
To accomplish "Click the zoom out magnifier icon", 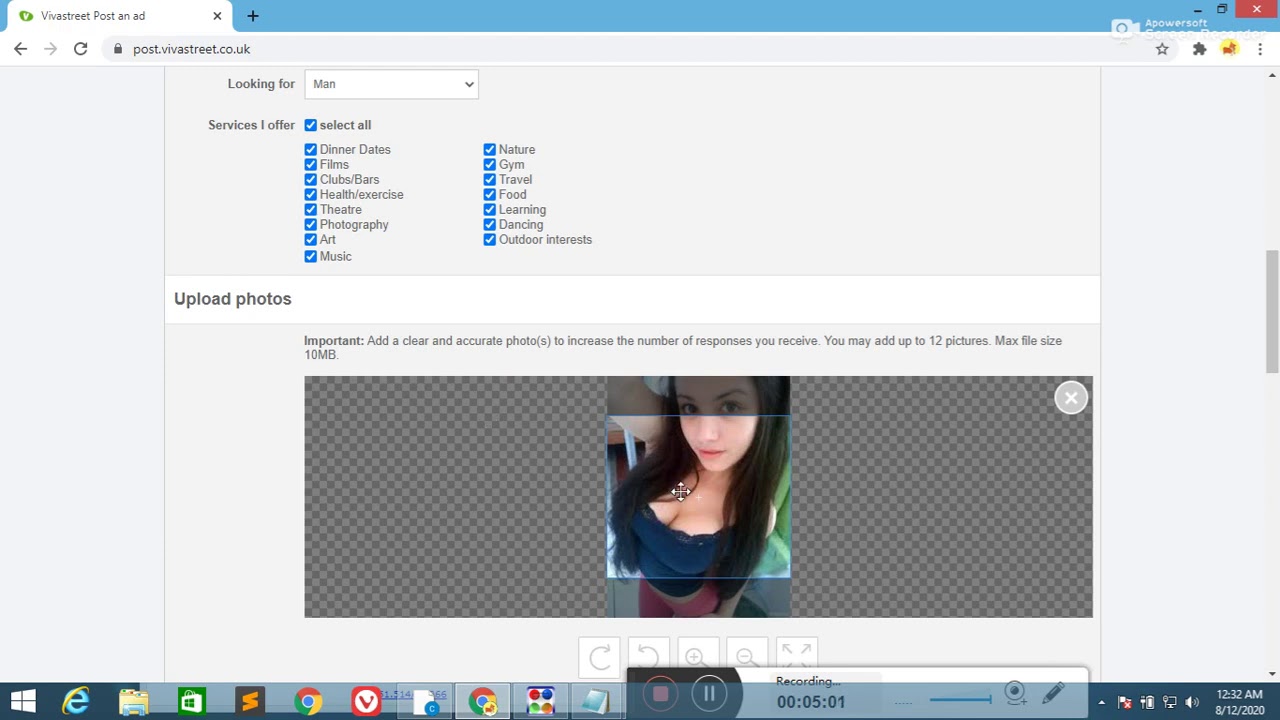I will 746,657.
